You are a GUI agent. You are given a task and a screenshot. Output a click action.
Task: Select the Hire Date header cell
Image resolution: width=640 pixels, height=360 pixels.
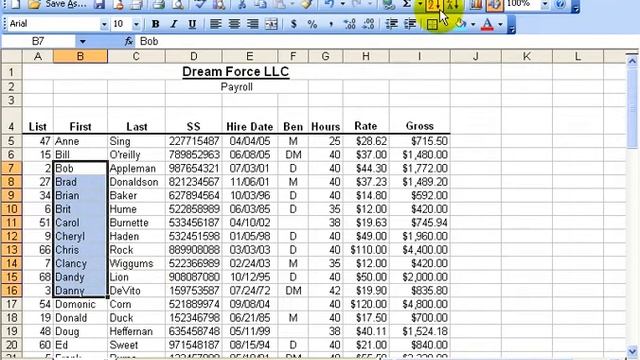click(250, 120)
